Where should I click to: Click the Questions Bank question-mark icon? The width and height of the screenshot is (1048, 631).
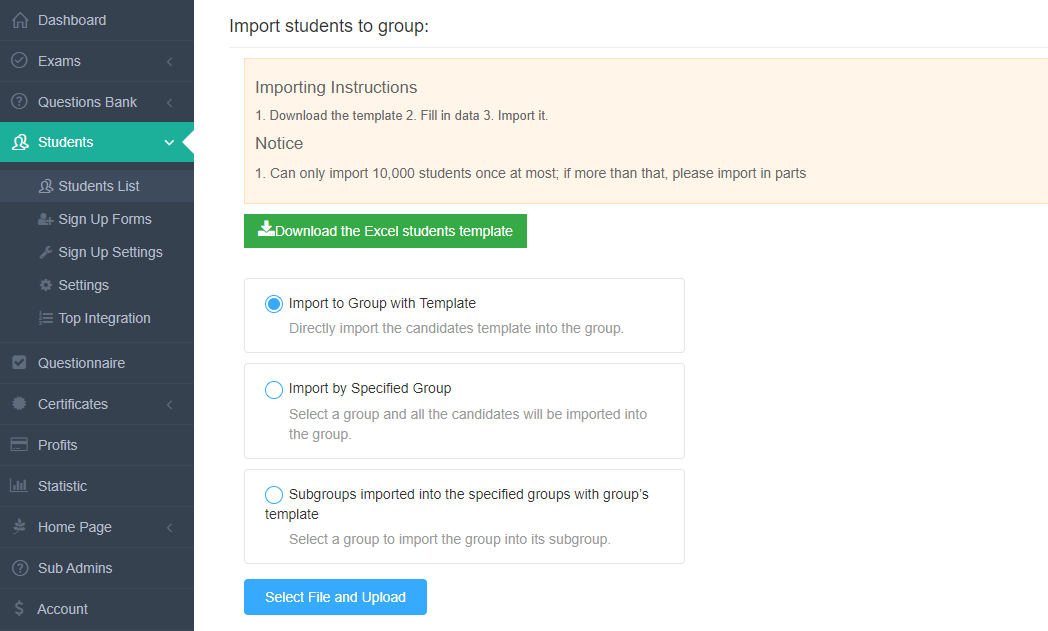tap(19, 102)
